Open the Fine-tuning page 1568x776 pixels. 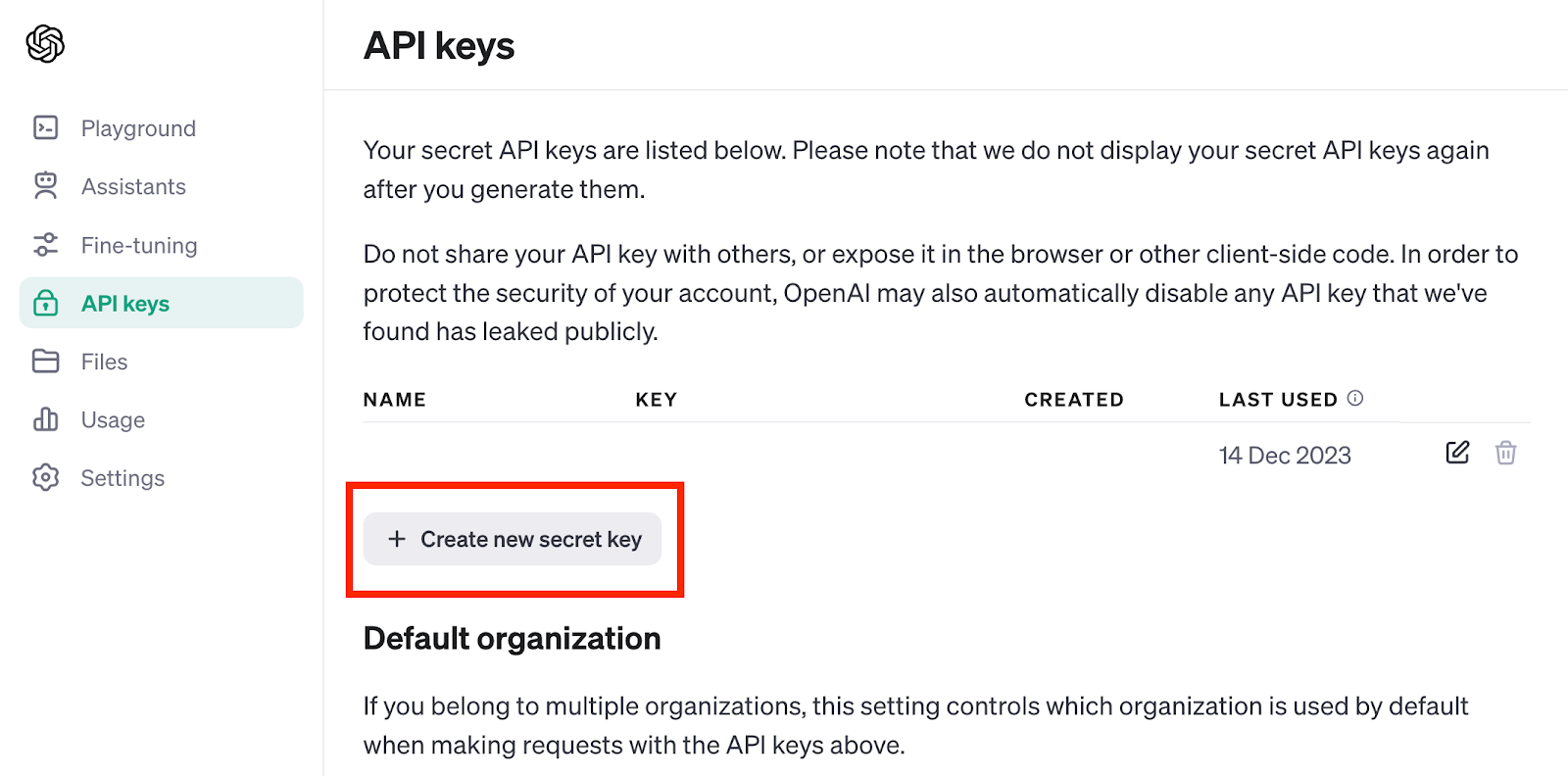point(139,245)
